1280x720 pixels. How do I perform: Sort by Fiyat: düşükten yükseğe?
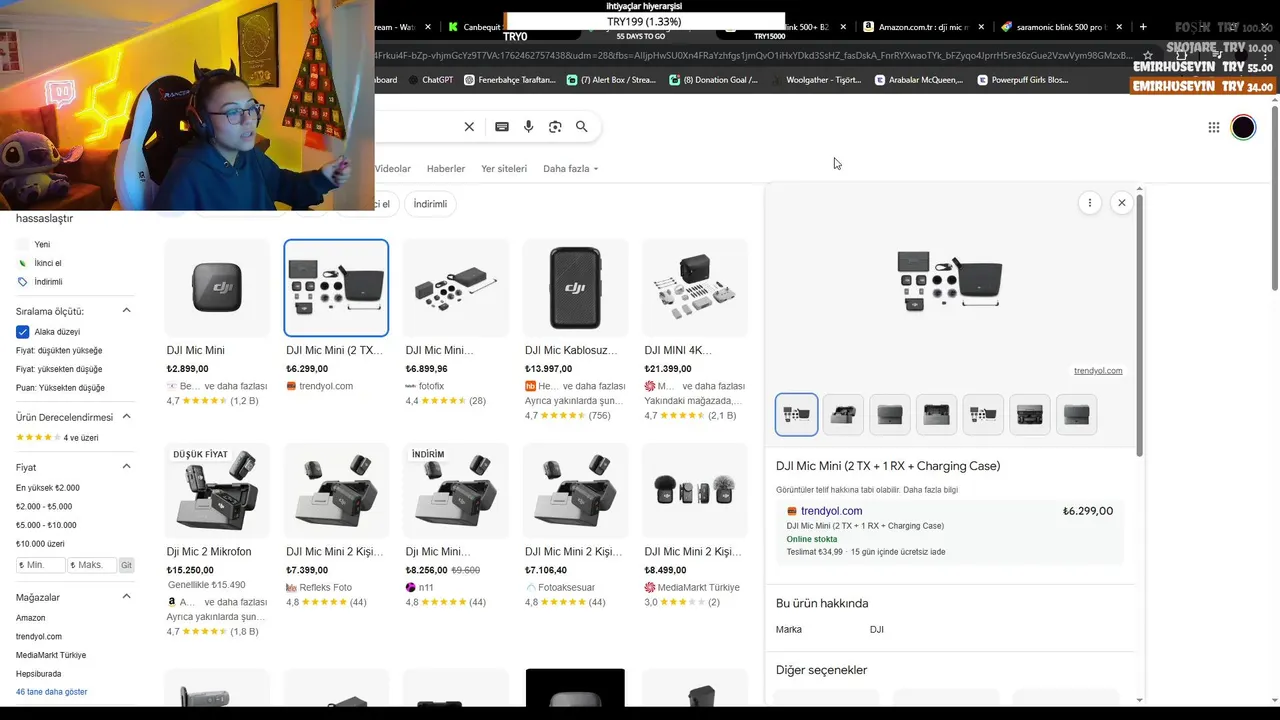[59, 351]
